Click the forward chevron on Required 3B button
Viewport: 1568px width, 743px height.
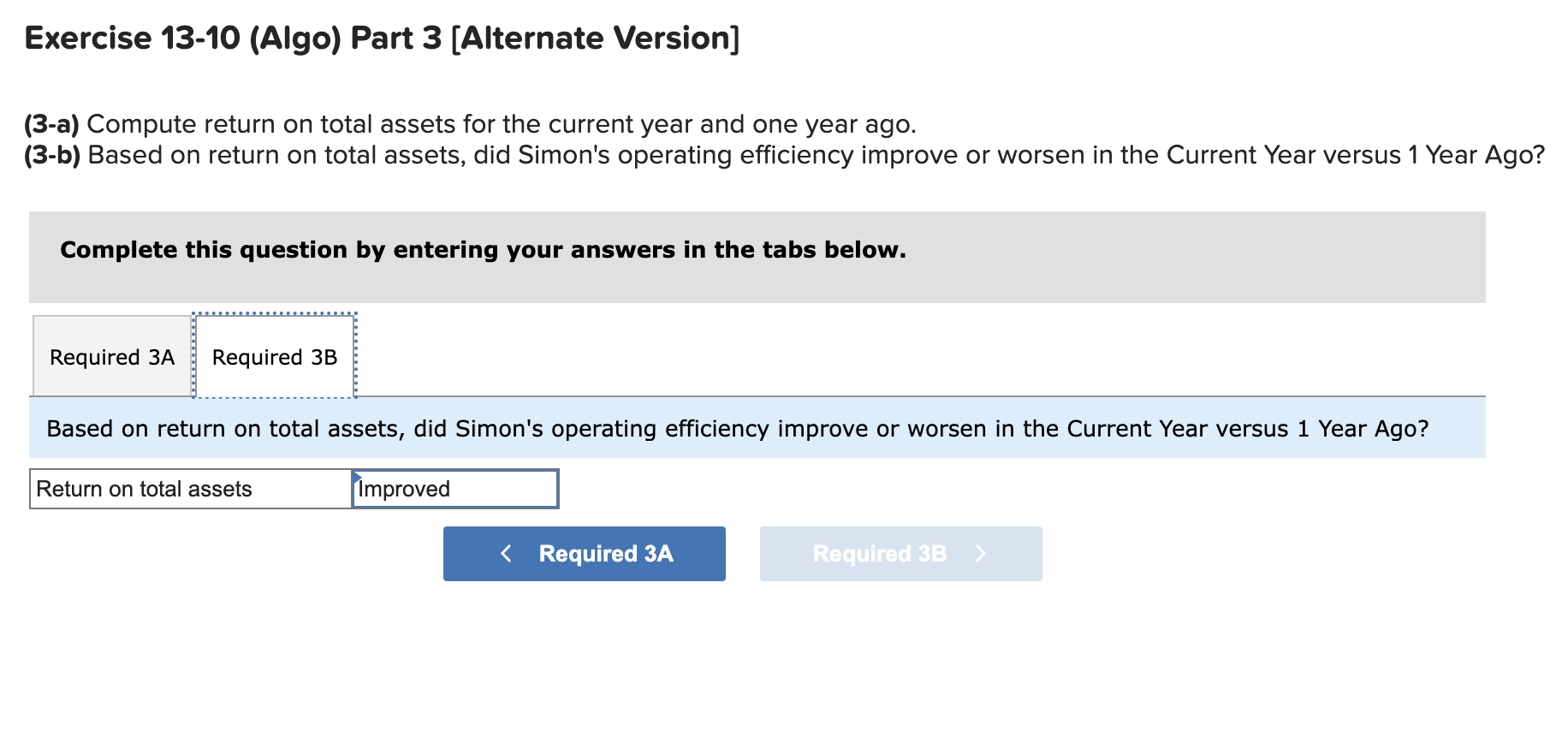click(981, 554)
